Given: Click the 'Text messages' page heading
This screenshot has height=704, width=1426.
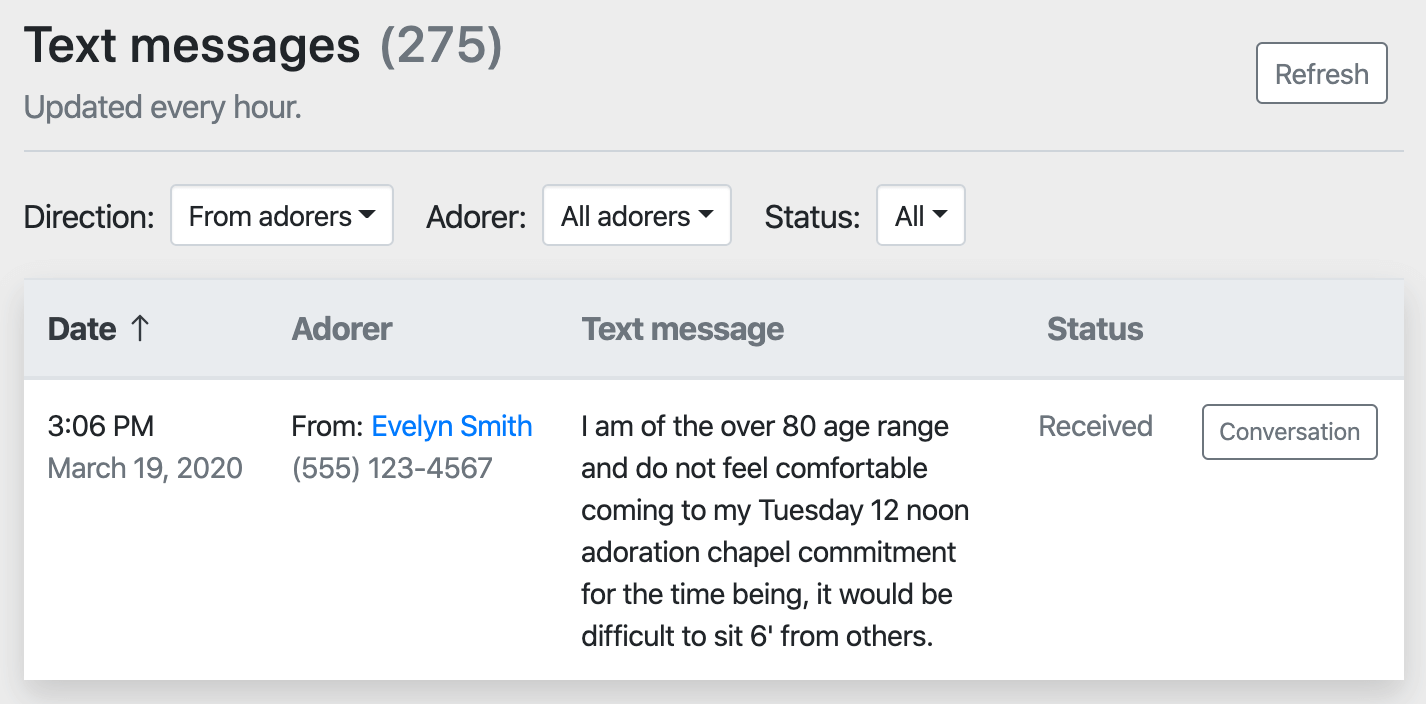Looking at the screenshot, I should pyautogui.click(x=192, y=46).
